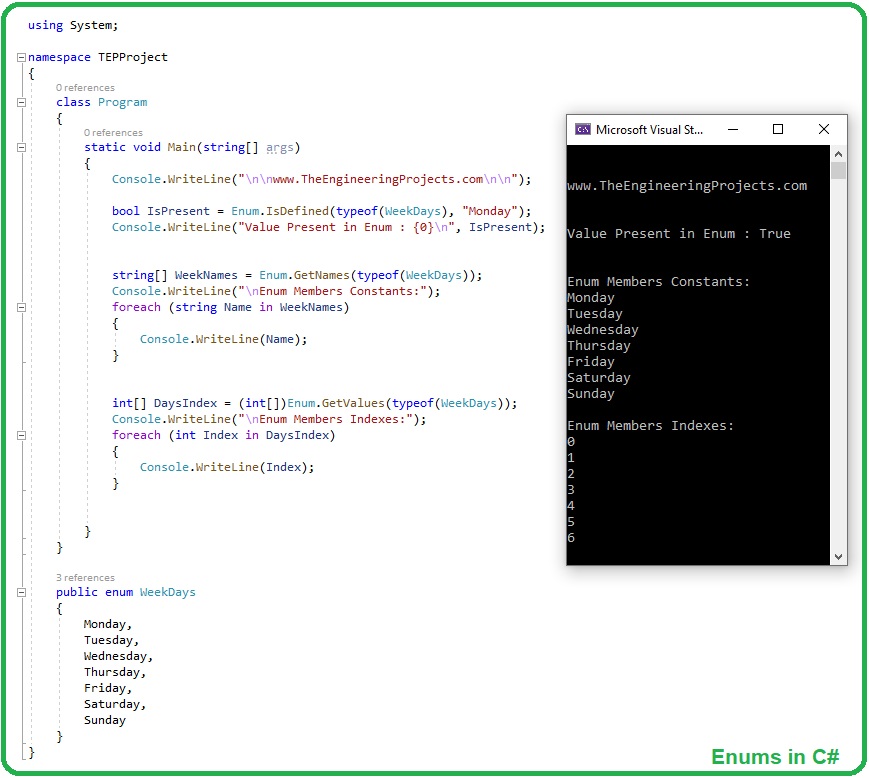Collapse the public enum WeekDays block
Image resolution: width=869 pixels, height=778 pixels.
21,592
